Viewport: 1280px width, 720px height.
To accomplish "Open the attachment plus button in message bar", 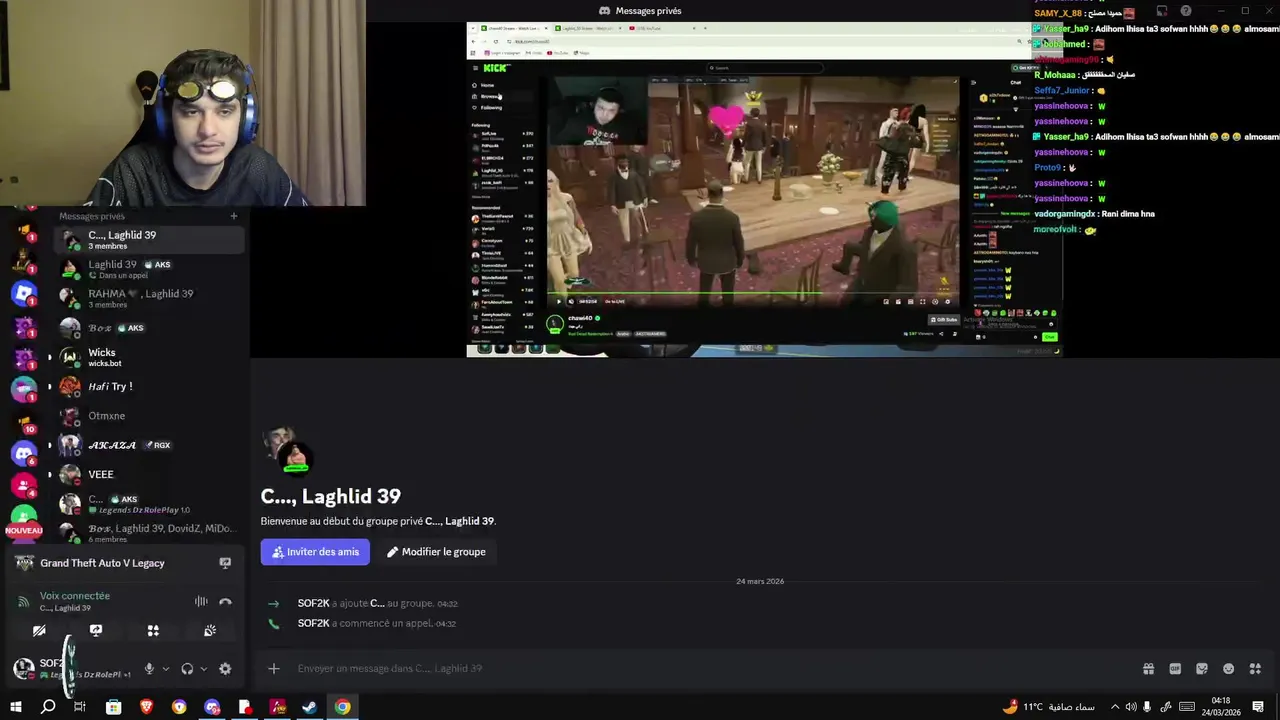I will (x=274, y=669).
